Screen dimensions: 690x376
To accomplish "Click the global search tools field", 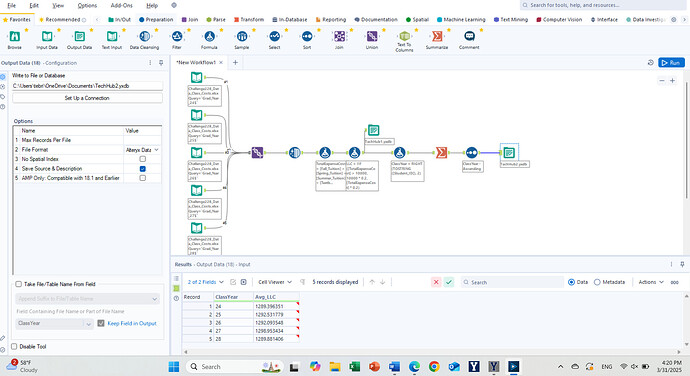I will [603, 5].
